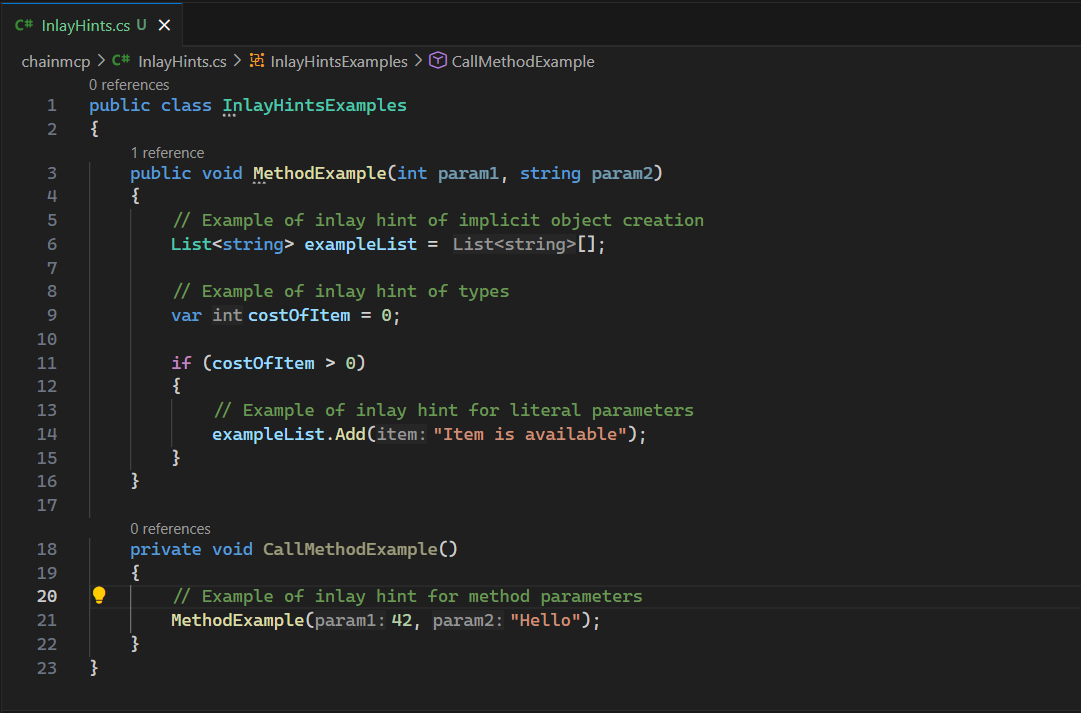The width and height of the screenshot is (1081, 713).
Task: Show the '1 reference' CodeLens above MethodExample
Action: point(167,153)
